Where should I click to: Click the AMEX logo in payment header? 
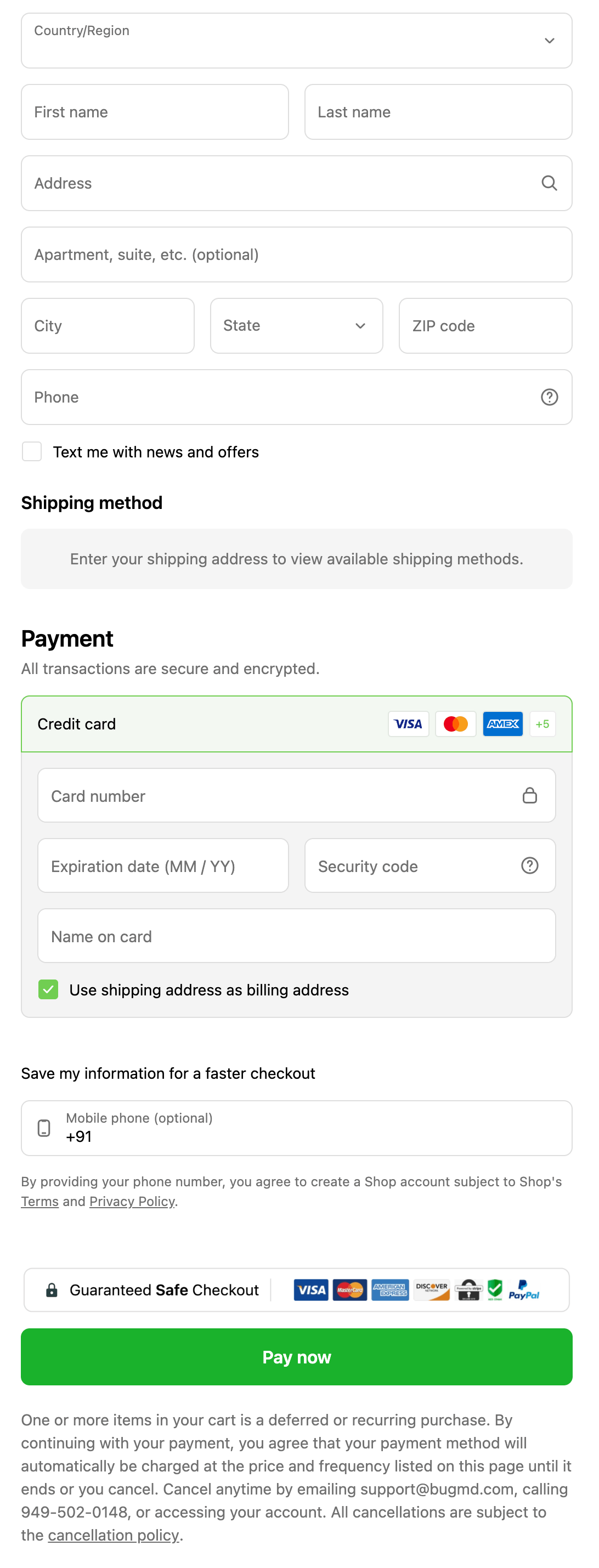[x=502, y=724]
